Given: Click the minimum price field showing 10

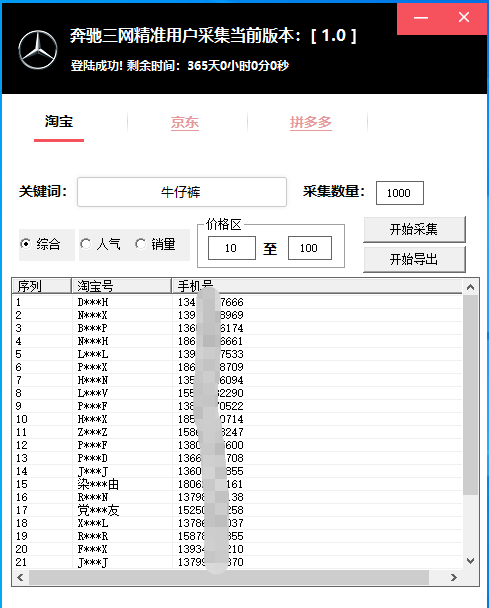Looking at the screenshot, I should [232, 248].
